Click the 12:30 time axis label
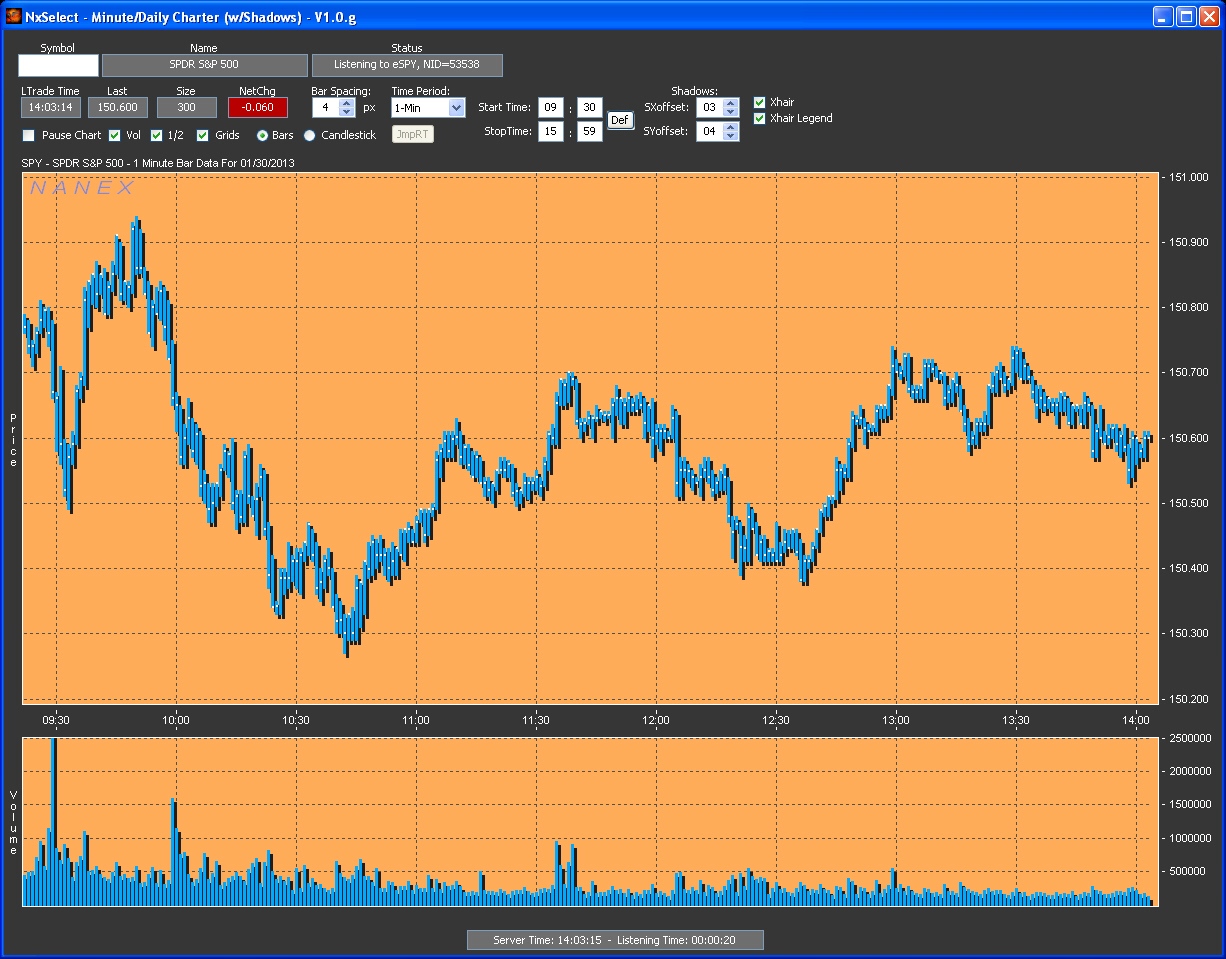This screenshot has height=959, width=1226. tap(776, 720)
